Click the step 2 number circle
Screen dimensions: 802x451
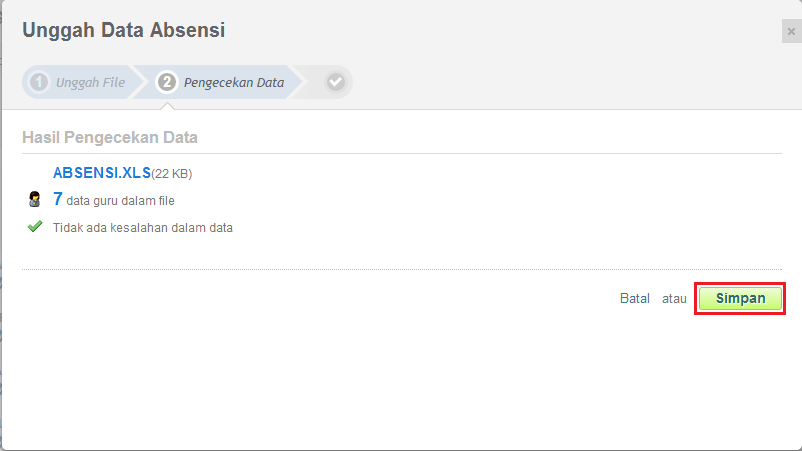(167, 82)
